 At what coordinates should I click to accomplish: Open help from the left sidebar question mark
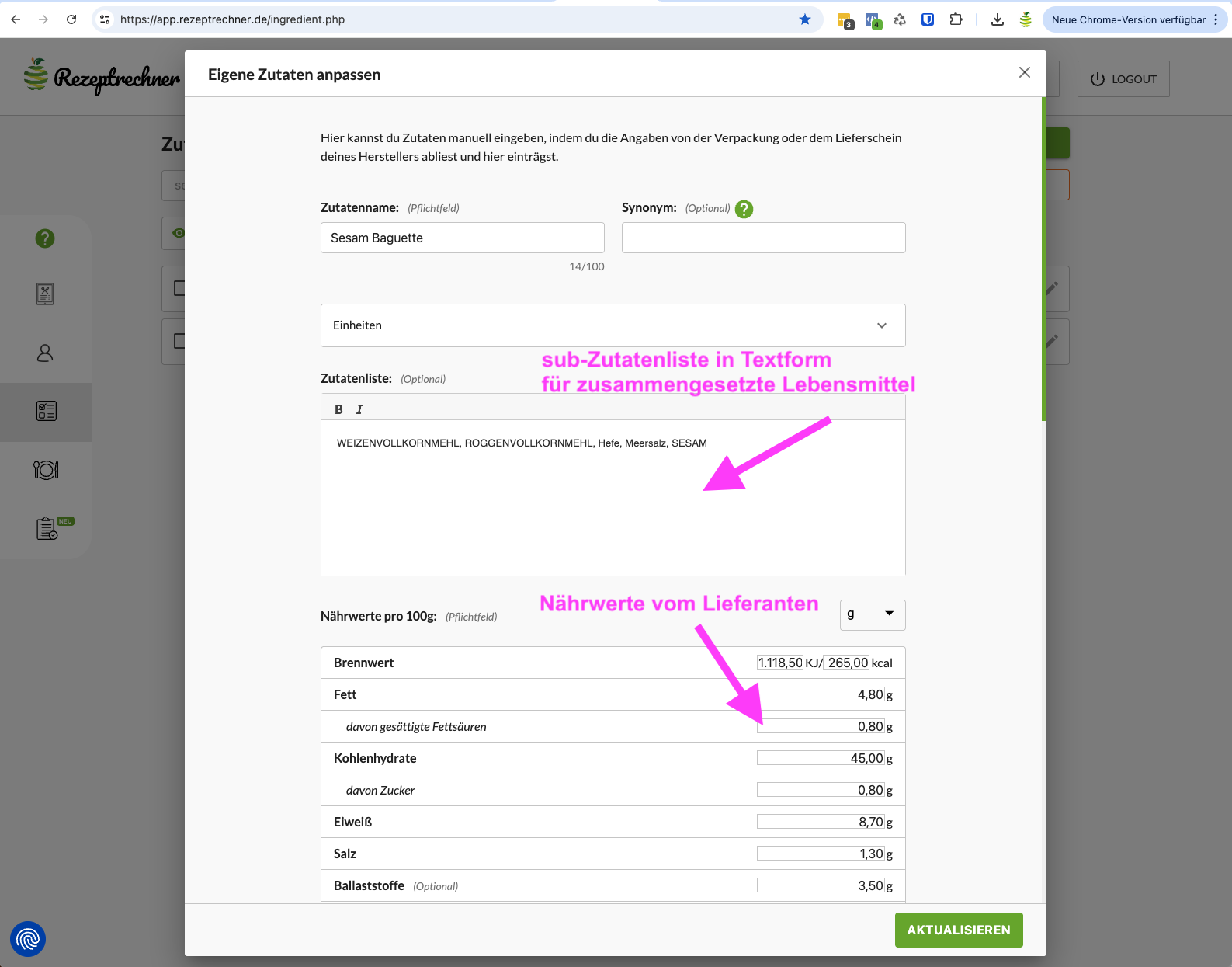pyautogui.click(x=45, y=238)
